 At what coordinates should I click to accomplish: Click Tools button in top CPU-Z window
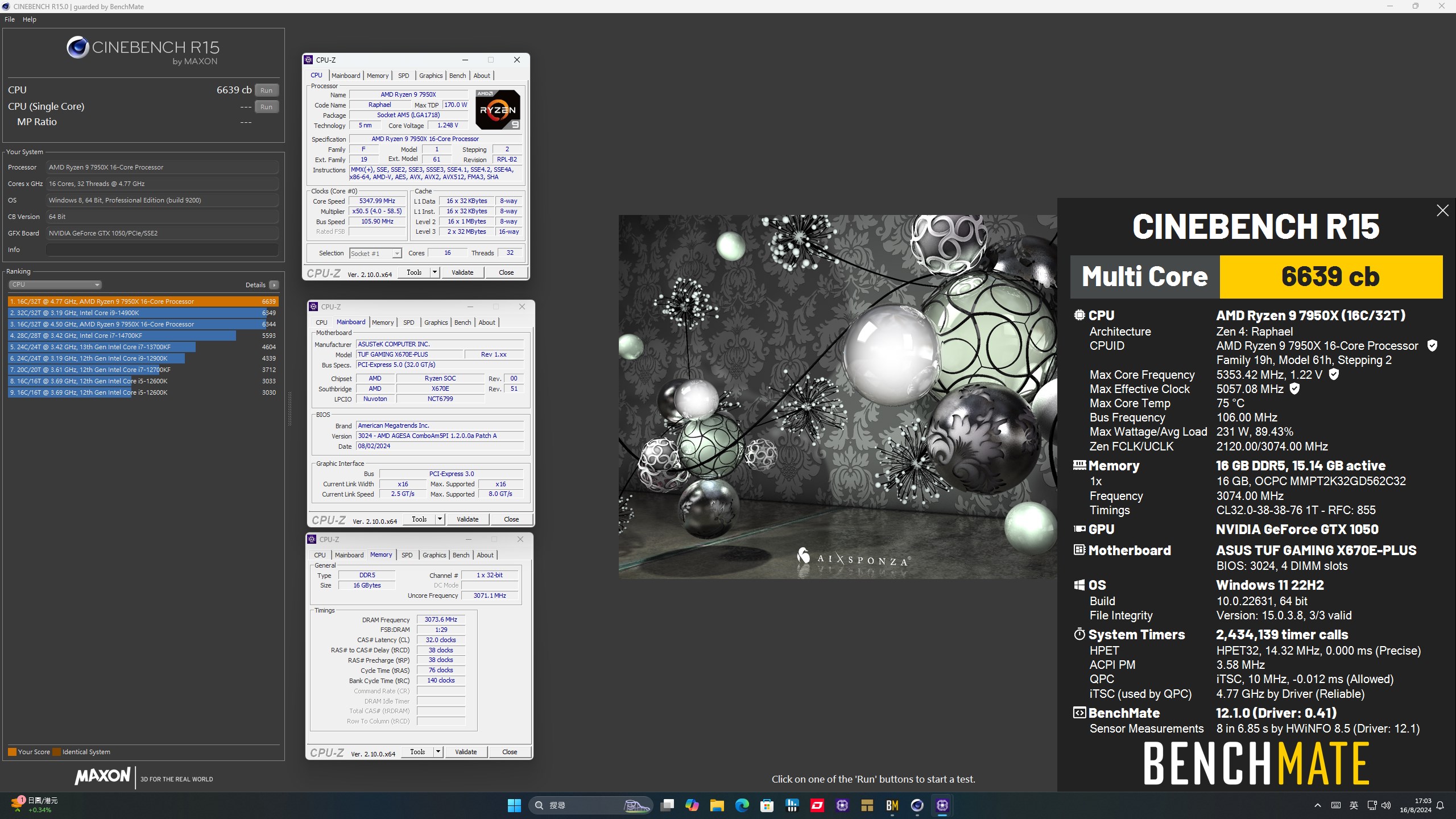coord(414,272)
